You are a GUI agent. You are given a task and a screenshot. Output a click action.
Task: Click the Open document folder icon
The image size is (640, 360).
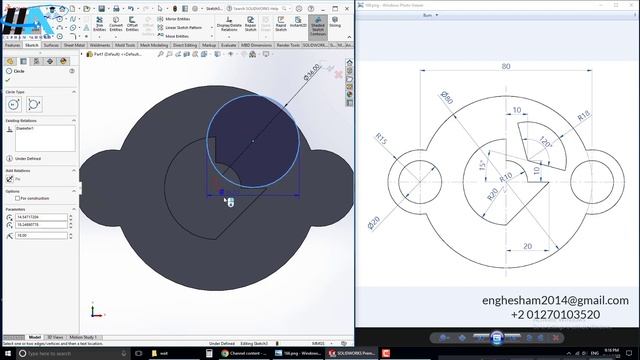point(87,9)
